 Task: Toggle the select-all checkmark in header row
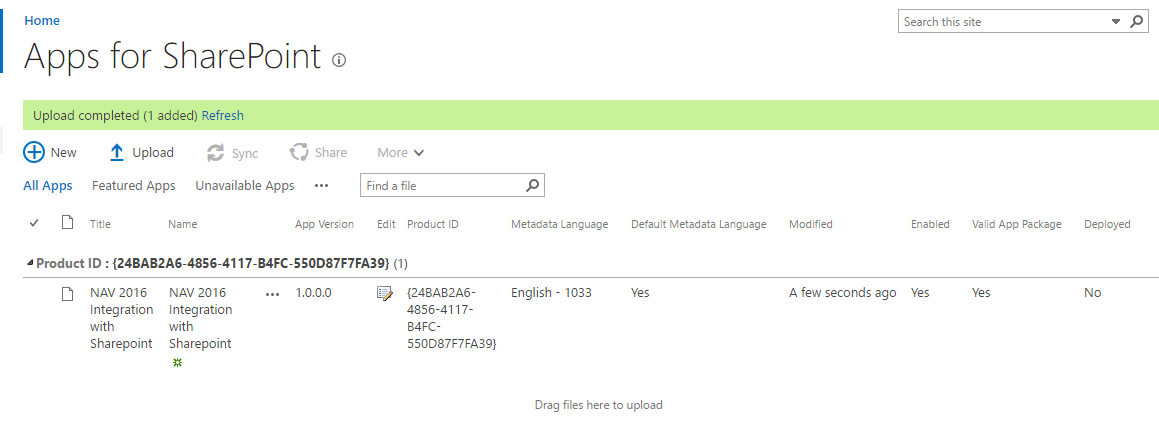coord(34,223)
